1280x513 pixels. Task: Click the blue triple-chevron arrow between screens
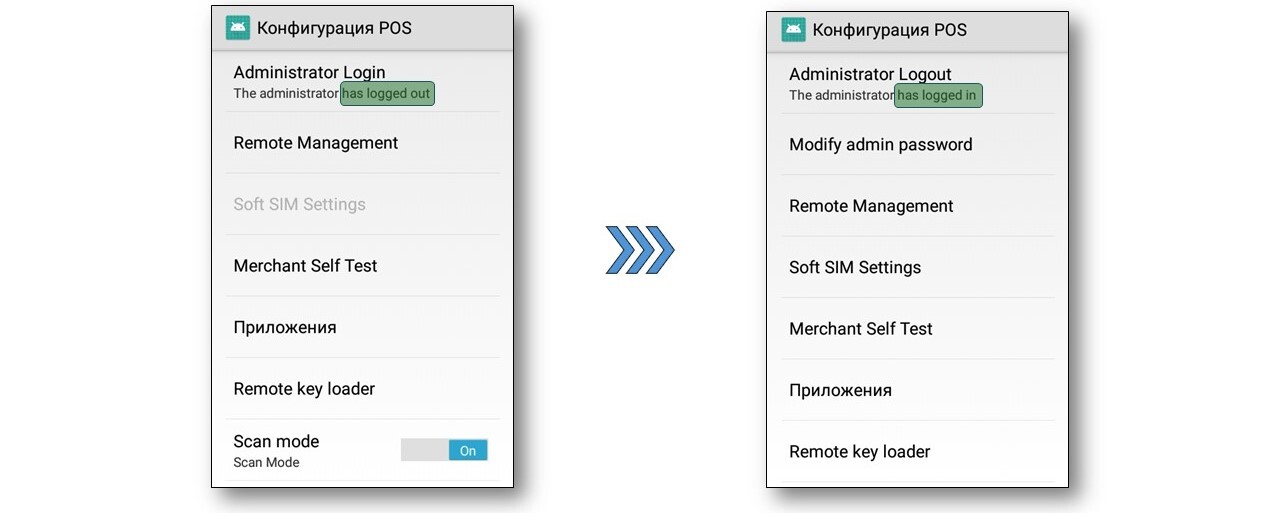(x=640, y=250)
